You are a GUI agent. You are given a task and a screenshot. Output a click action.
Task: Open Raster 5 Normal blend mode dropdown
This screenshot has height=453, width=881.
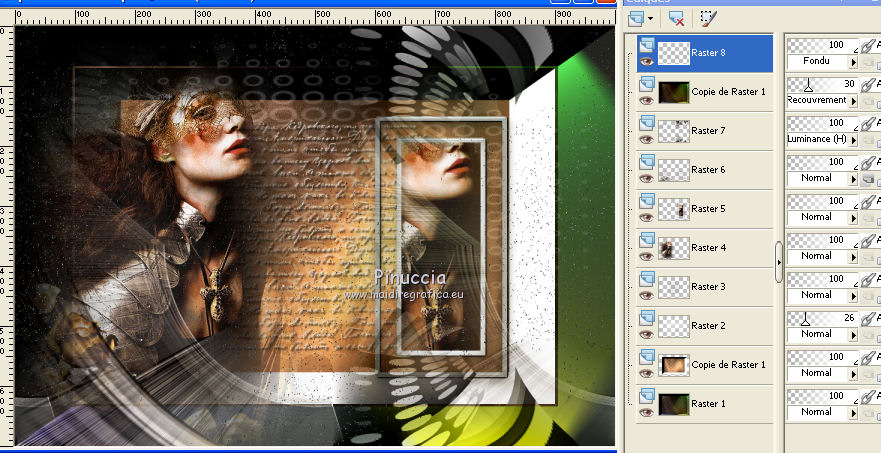pos(853,218)
